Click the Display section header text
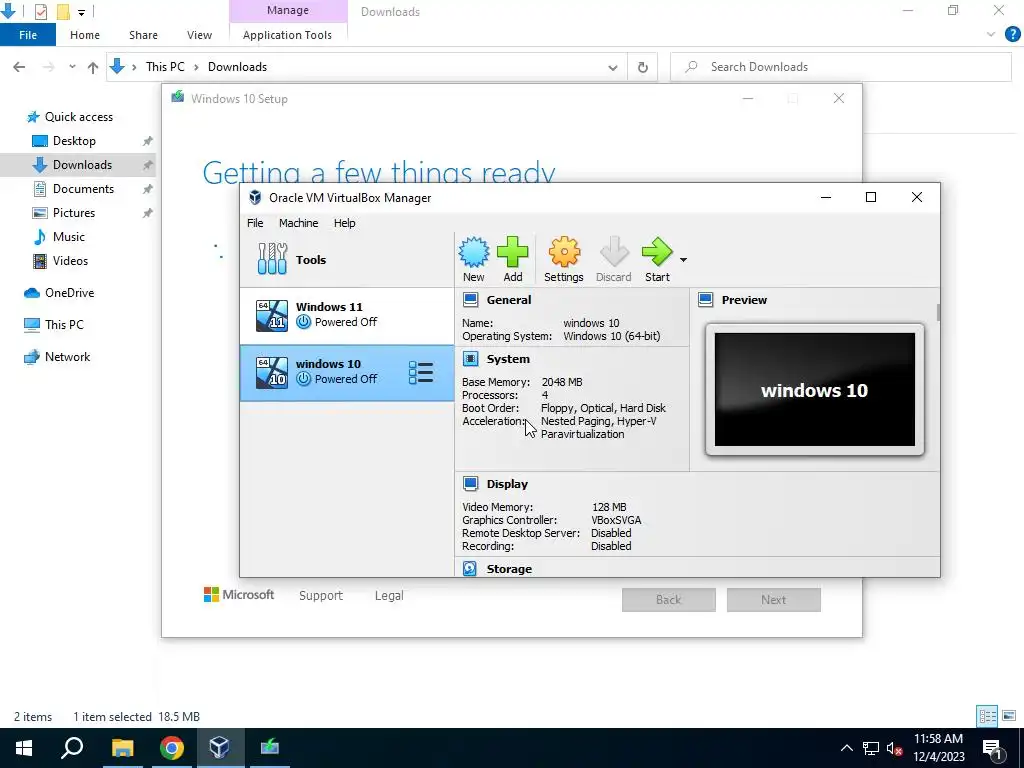This screenshot has height=768, width=1024. point(507,484)
